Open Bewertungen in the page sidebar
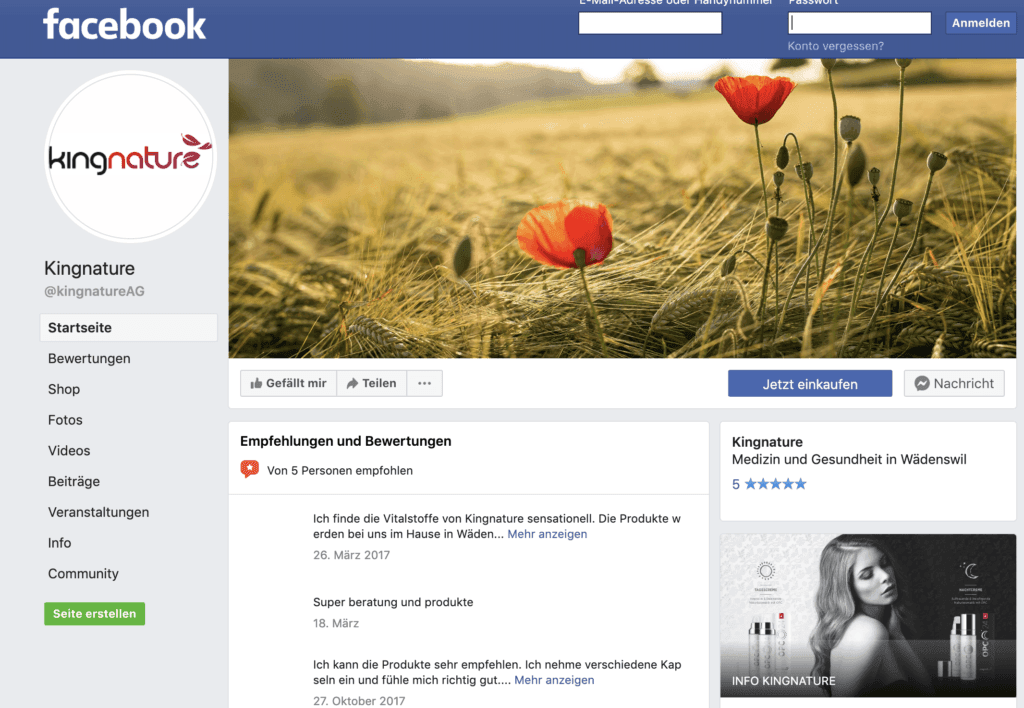This screenshot has height=708, width=1024. pyautogui.click(x=89, y=359)
